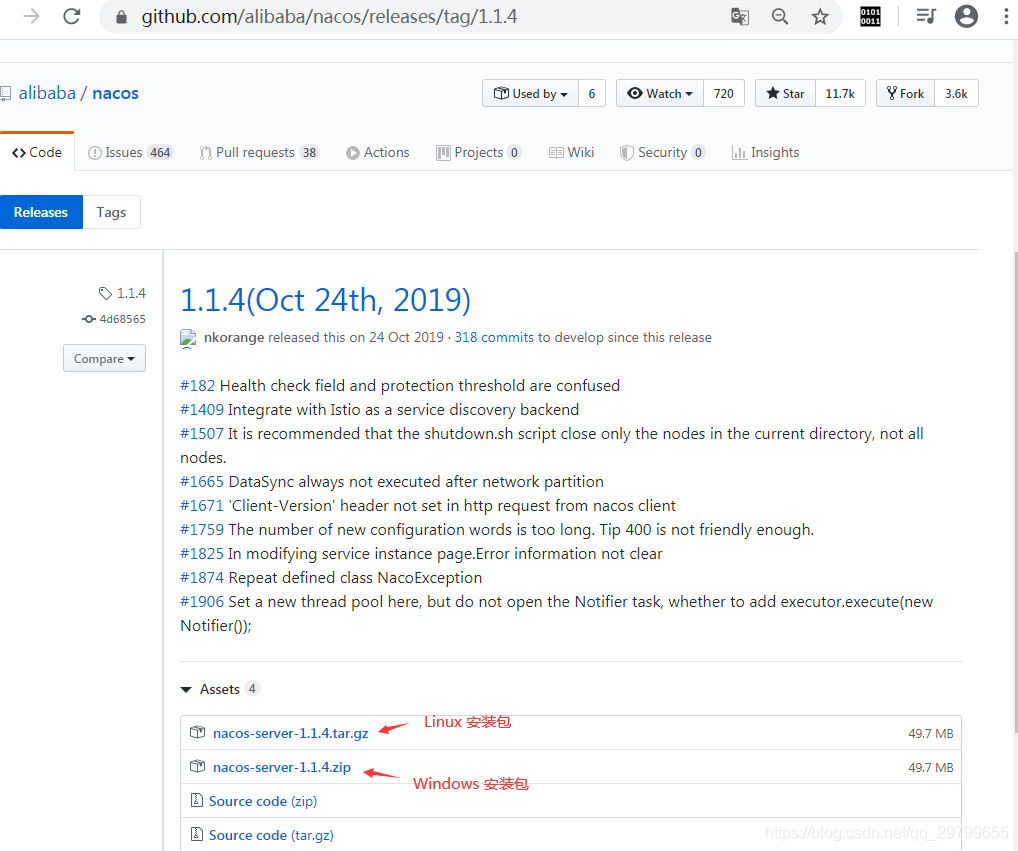
Task: Click the repository book icon beside alibaba
Action: 6,93
